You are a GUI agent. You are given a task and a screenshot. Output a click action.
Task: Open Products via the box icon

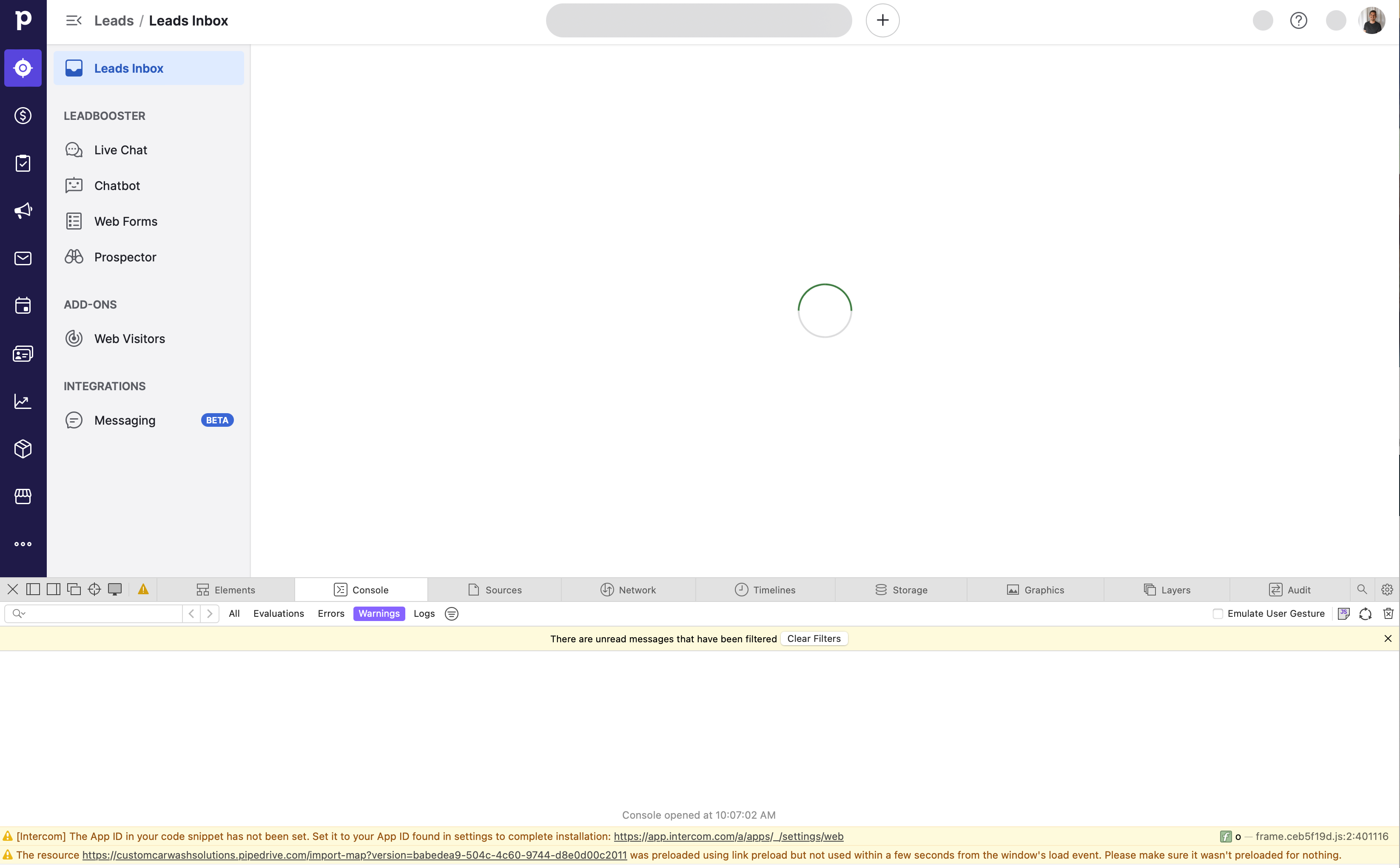[23, 448]
